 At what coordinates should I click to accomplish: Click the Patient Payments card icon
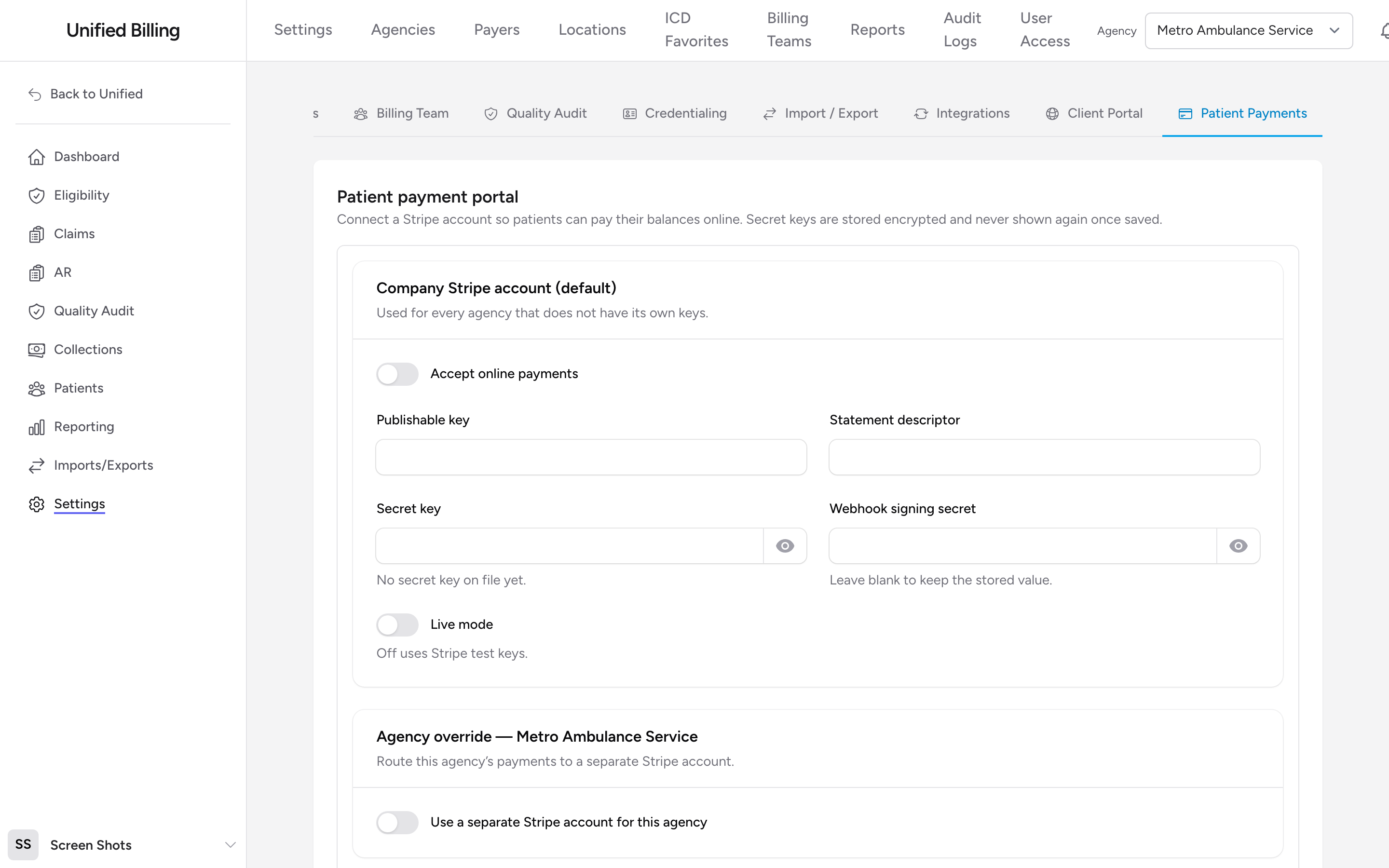1185,114
